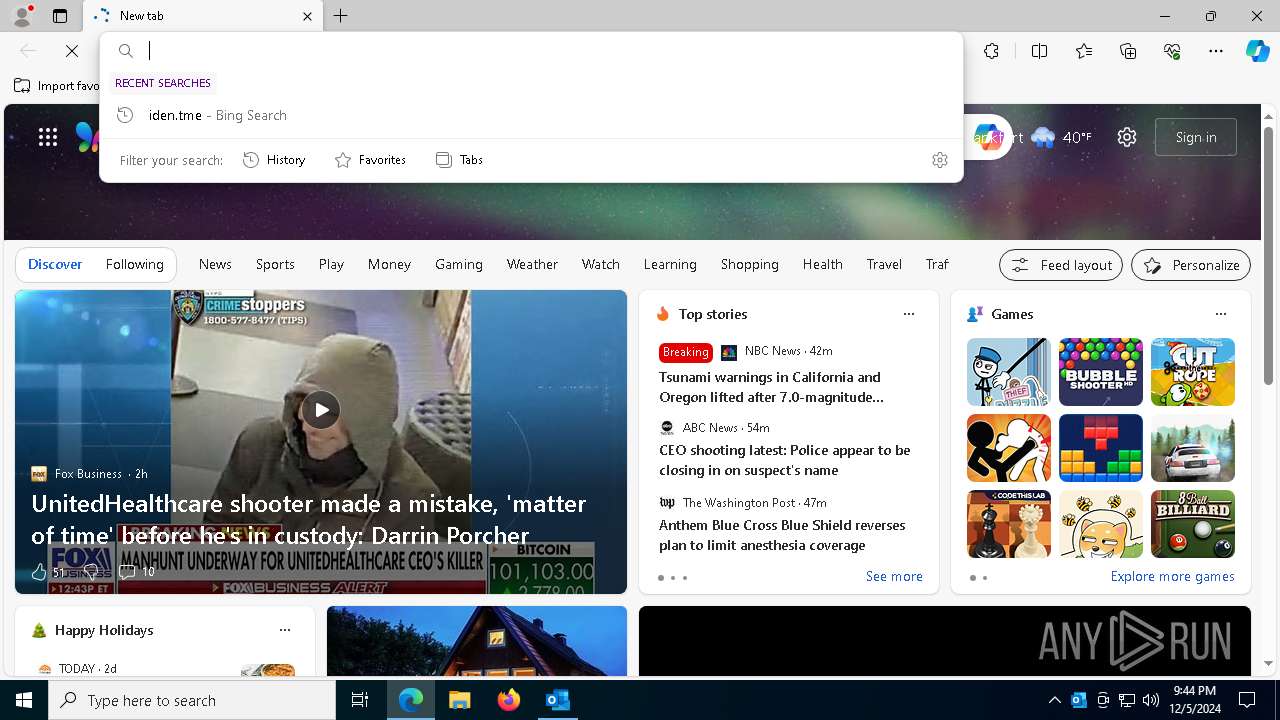Open comments on Fox Business story

pyautogui.click(x=136, y=572)
